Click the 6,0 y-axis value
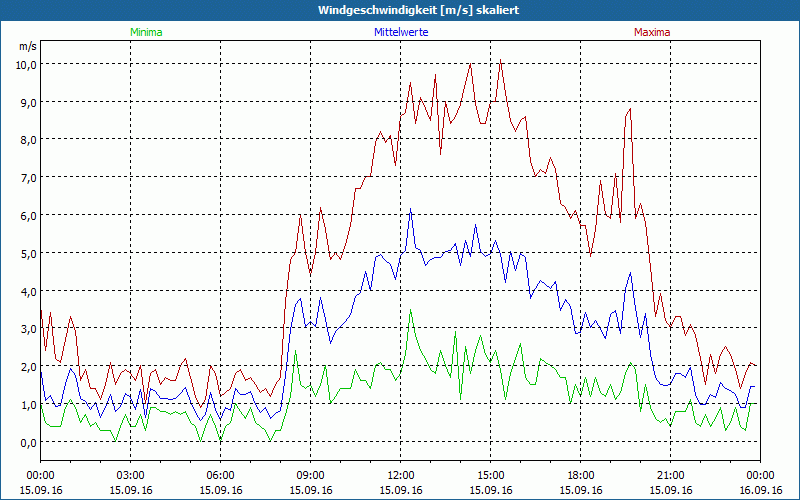The height and width of the screenshot is (500, 800). click(29, 215)
